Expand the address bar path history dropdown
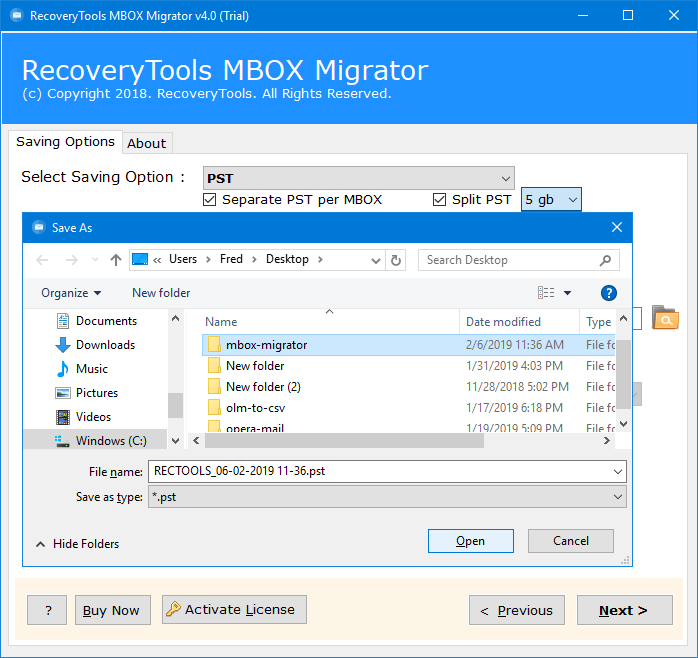 [376, 260]
